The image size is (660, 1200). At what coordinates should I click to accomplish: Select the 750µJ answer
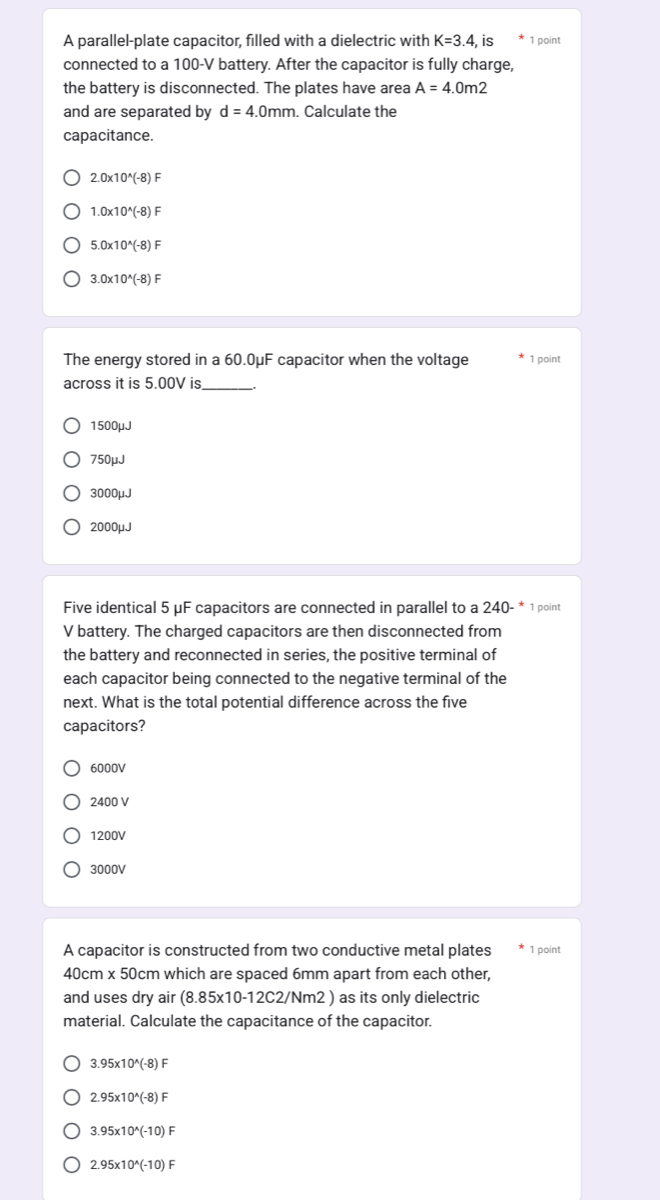click(72, 460)
